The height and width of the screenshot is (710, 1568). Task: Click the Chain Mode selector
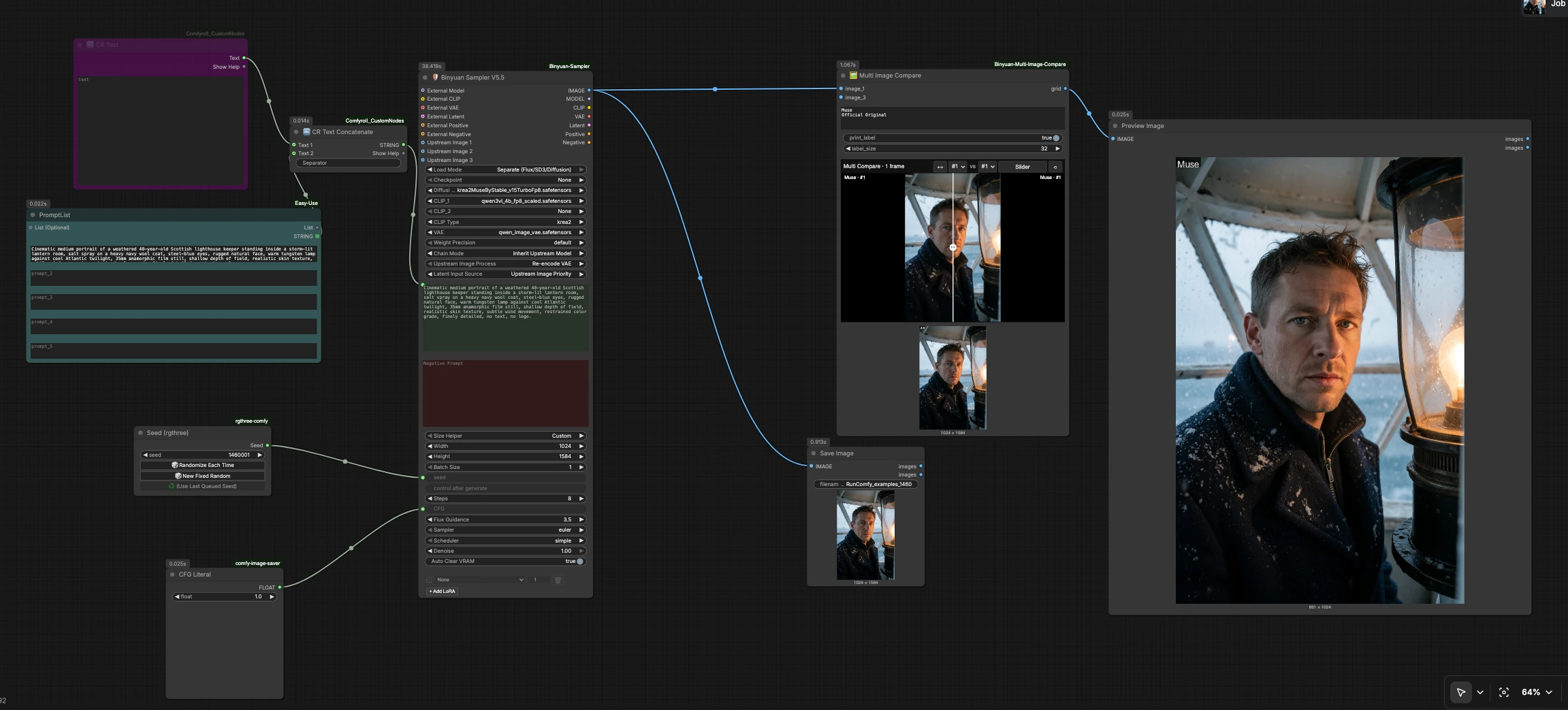coord(505,253)
